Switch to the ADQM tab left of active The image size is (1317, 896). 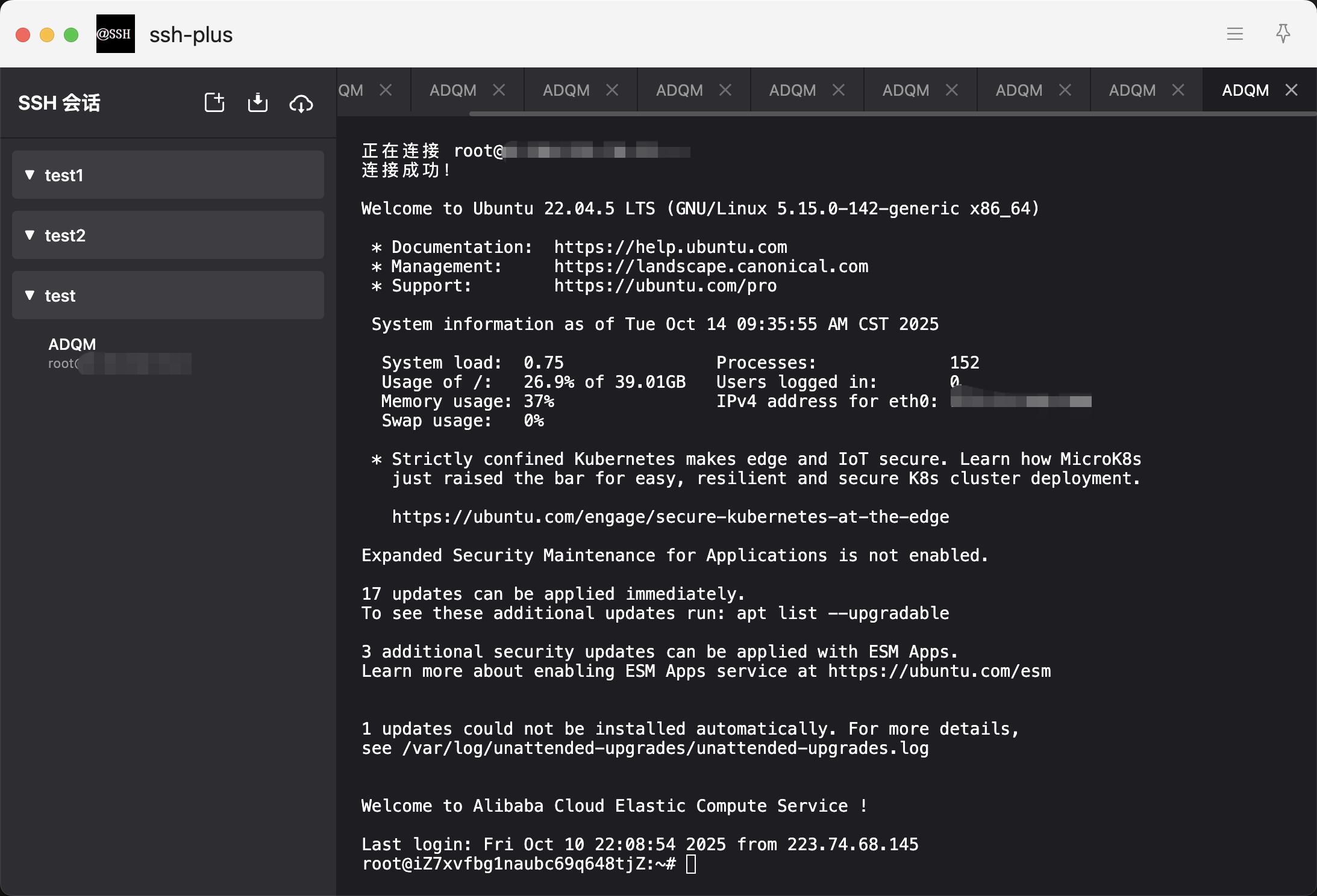(1132, 90)
